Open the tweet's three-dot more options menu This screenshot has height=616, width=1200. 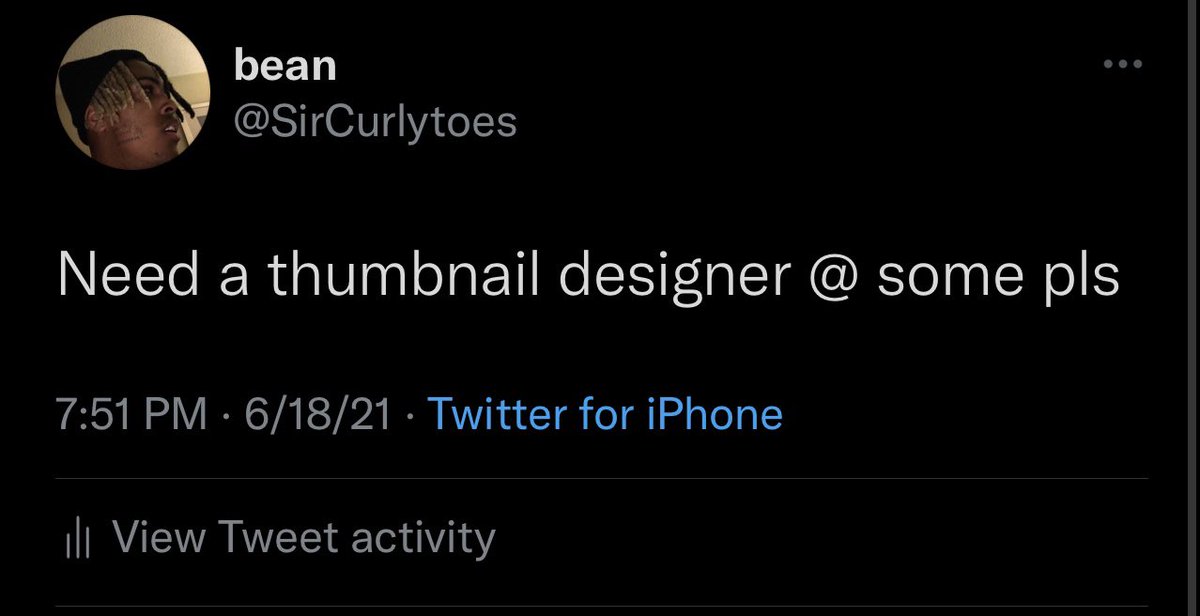1122,66
